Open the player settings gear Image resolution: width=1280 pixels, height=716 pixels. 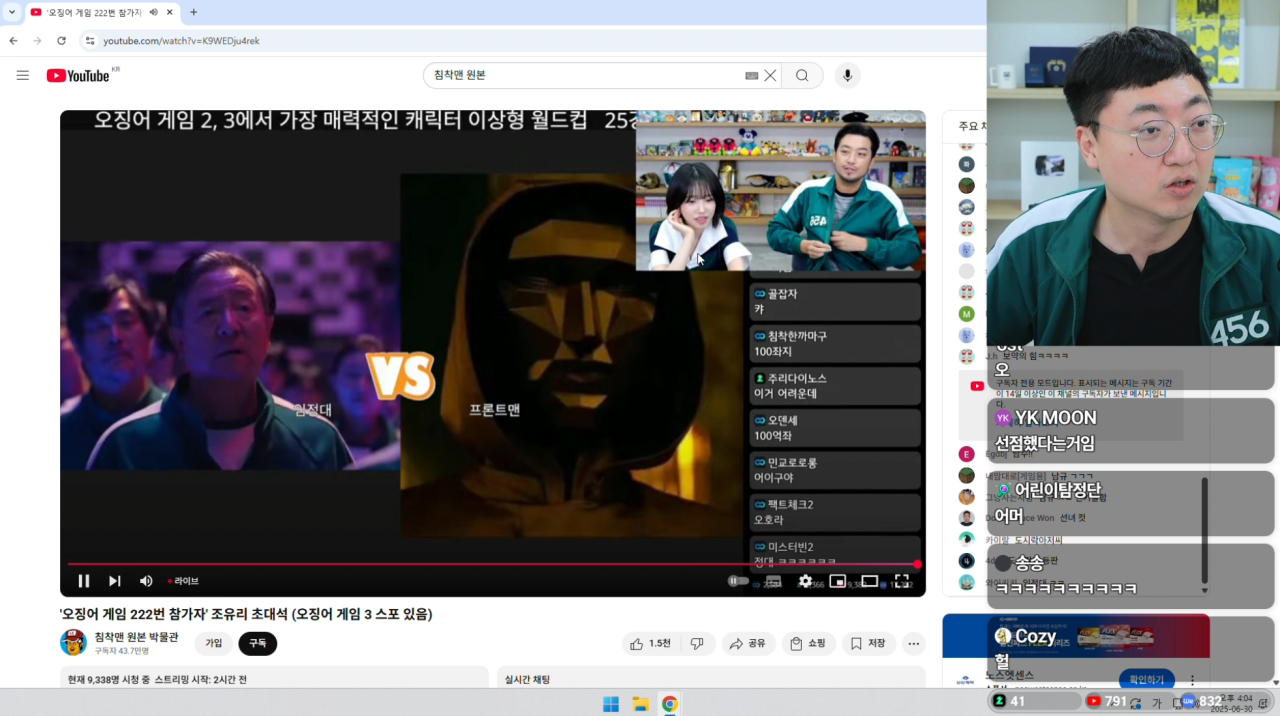[805, 581]
